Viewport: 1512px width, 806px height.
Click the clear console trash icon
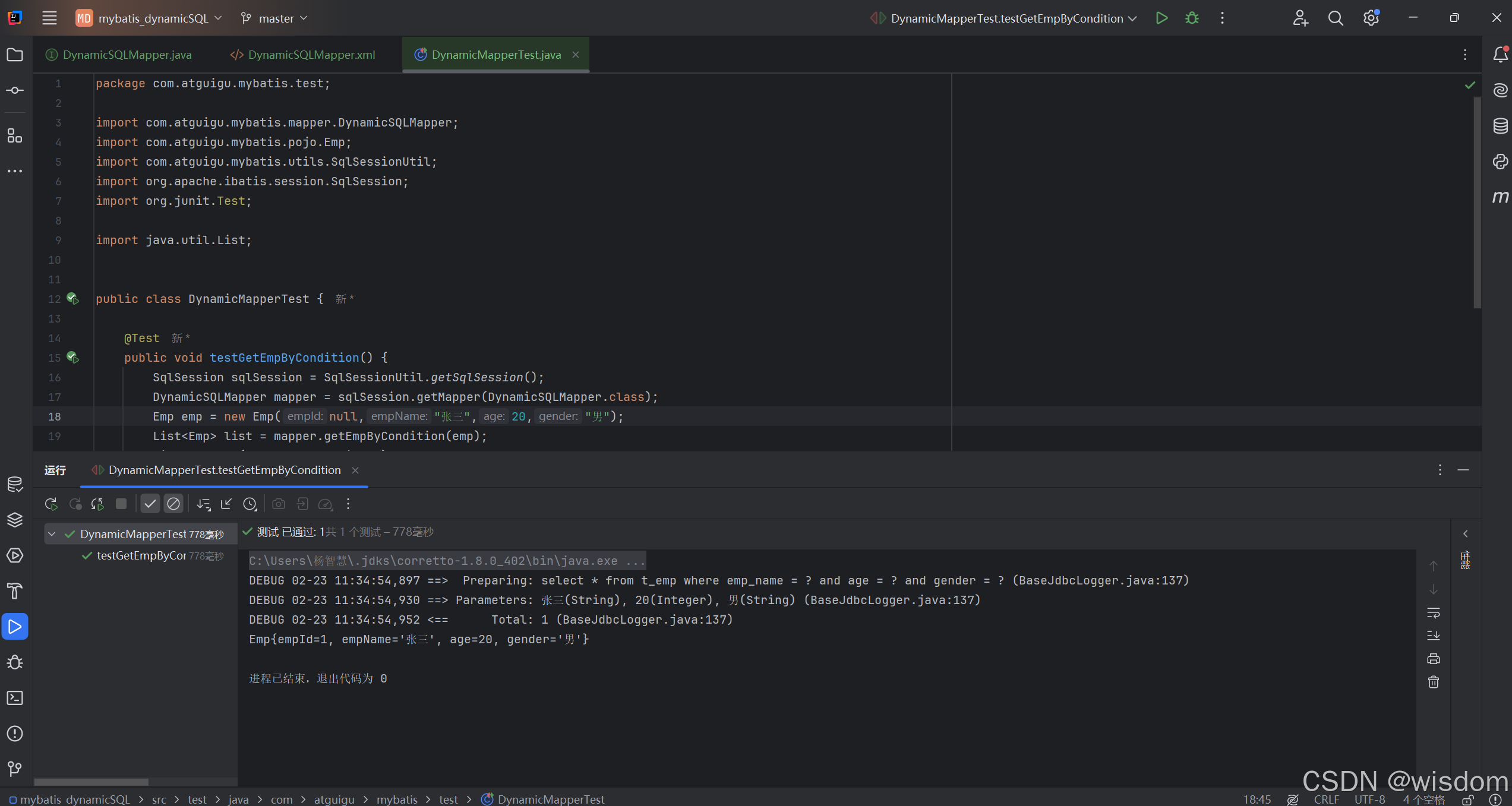[x=1434, y=682]
